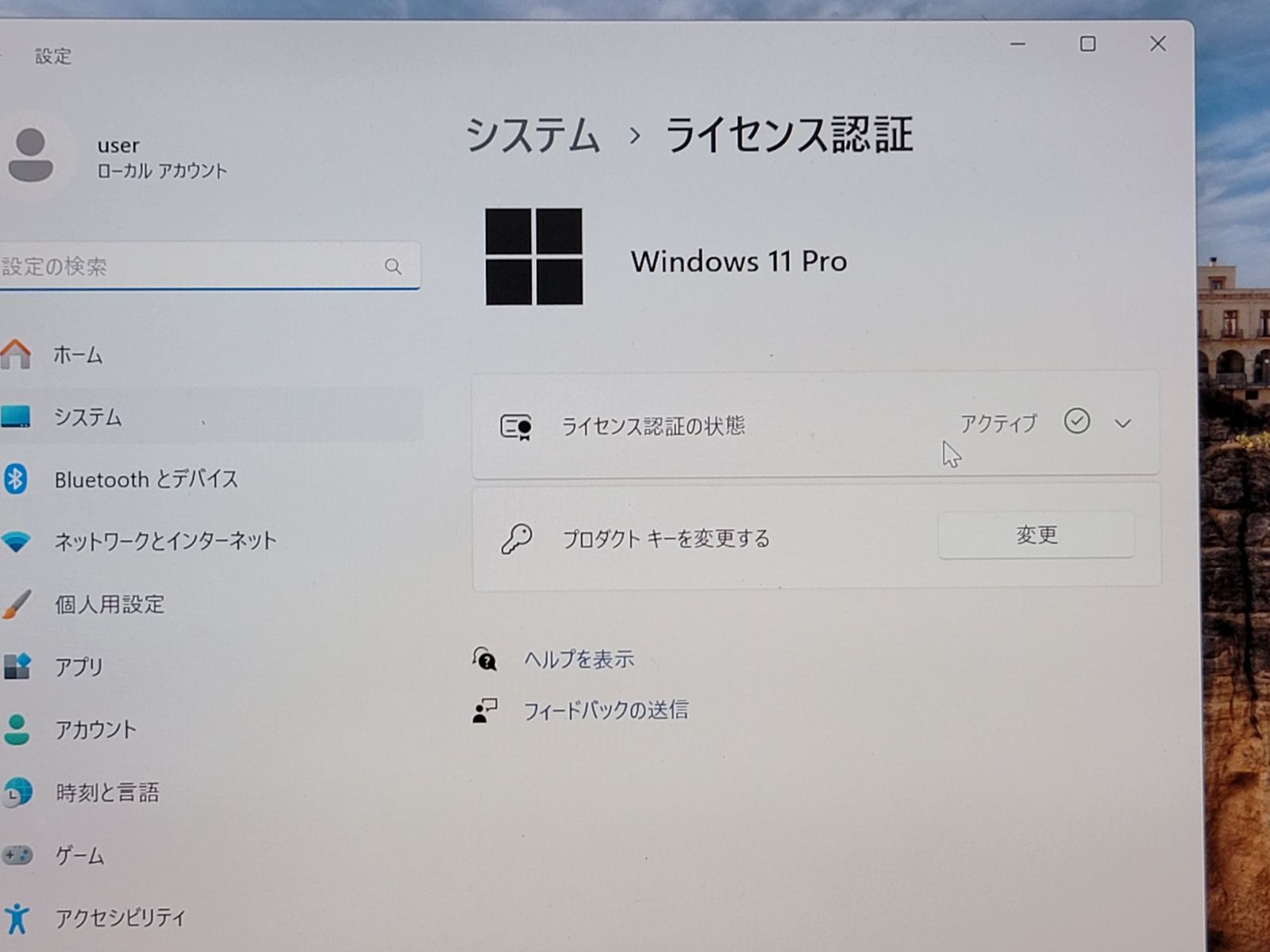
Task: Open ゲーム settings section
Action: click(x=210, y=855)
